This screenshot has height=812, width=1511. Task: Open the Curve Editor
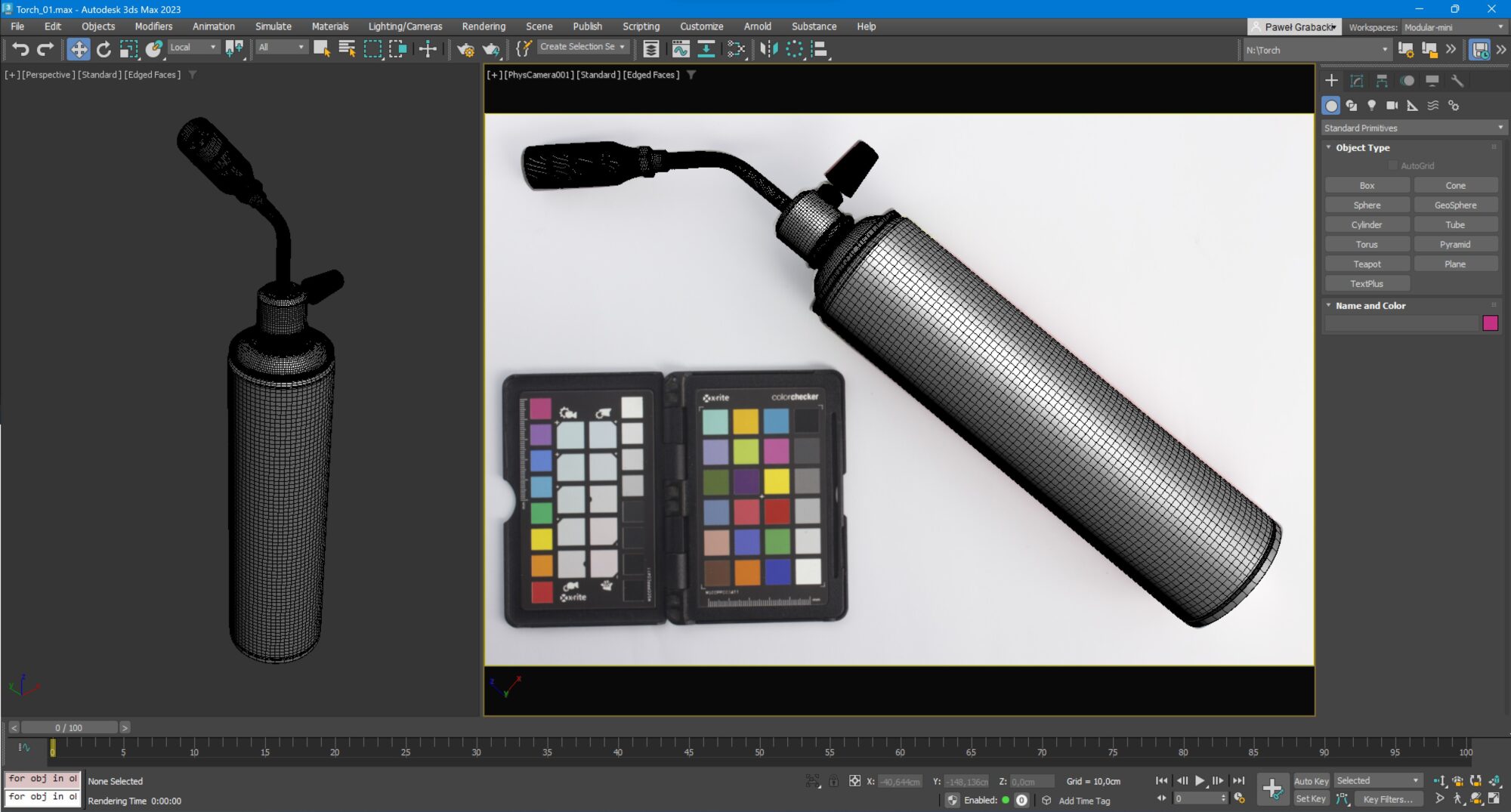(x=682, y=49)
